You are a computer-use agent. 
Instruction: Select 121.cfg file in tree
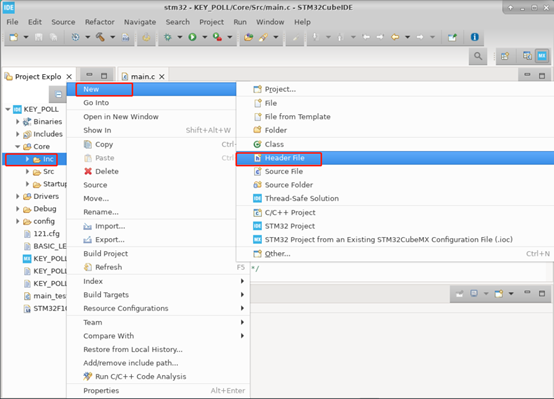(46, 234)
